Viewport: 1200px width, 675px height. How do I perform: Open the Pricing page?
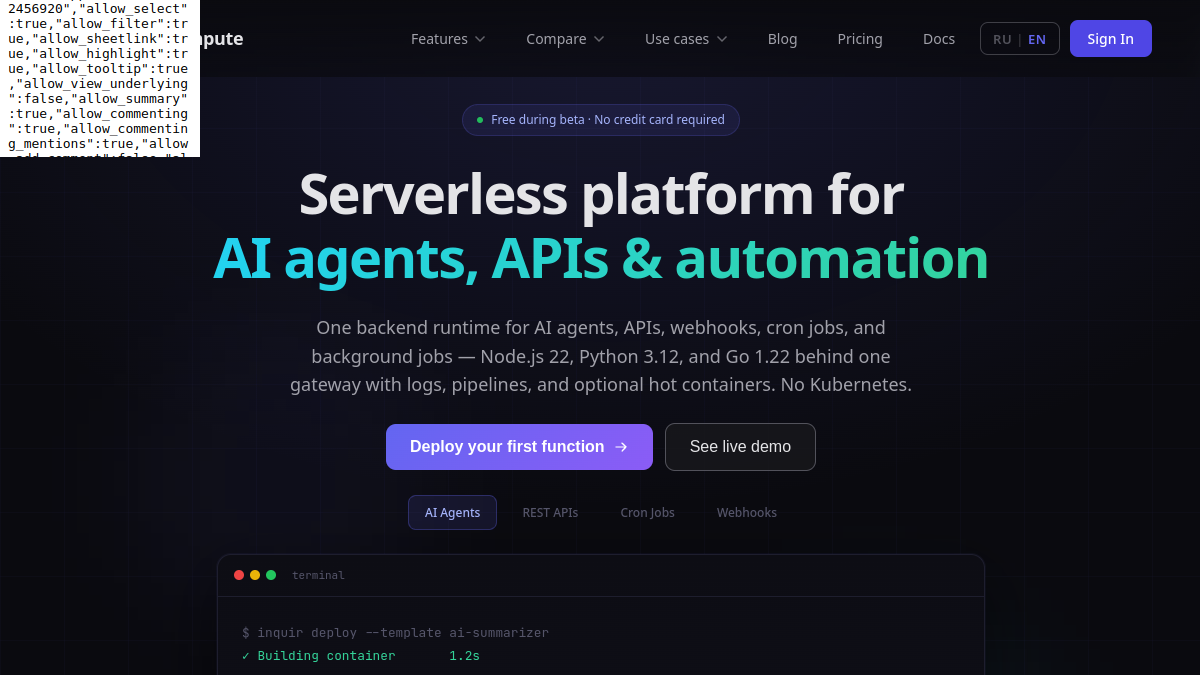tap(860, 39)
